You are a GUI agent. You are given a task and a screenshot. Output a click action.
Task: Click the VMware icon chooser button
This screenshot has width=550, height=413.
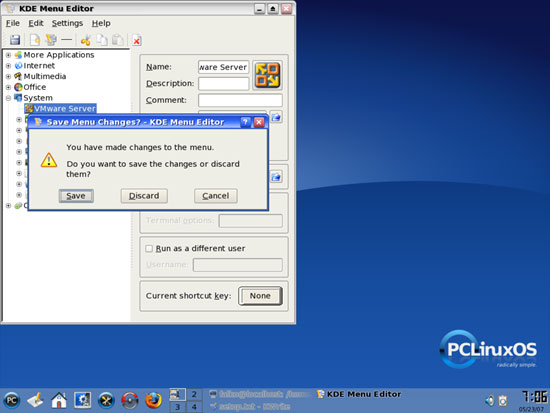(x=267, y=75)
